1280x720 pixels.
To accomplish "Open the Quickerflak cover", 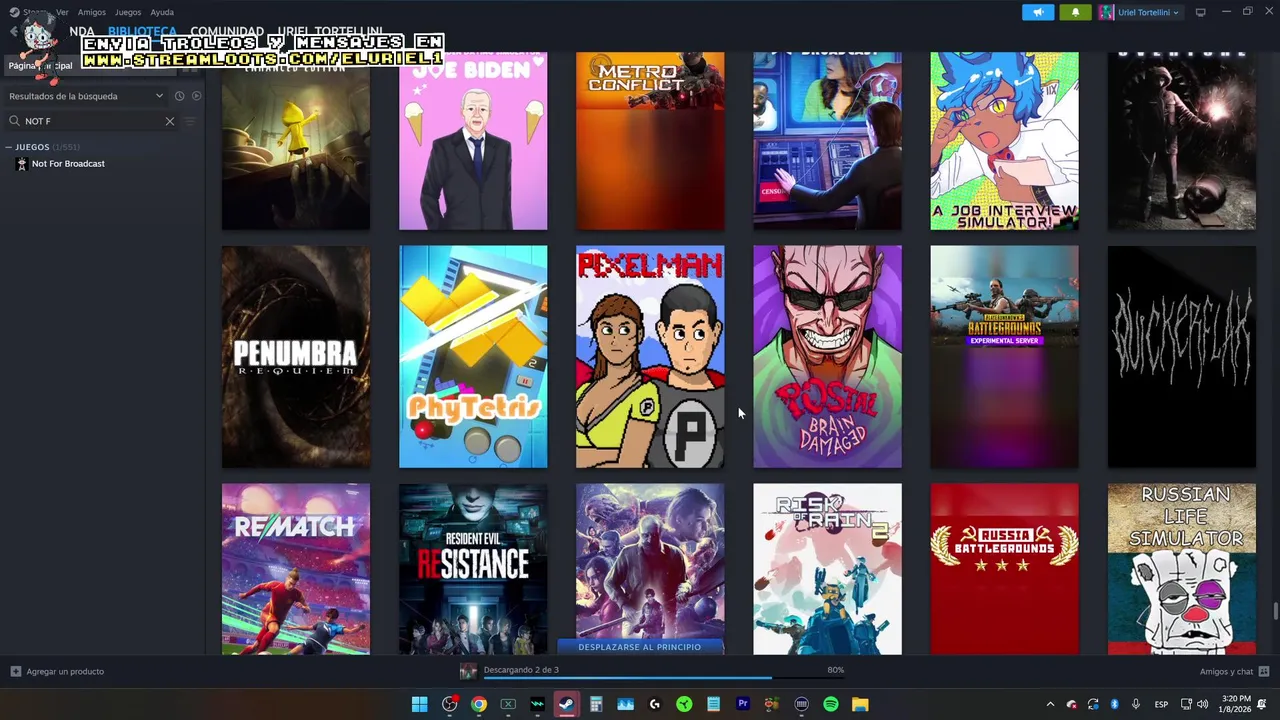I will pos(1181,357).
